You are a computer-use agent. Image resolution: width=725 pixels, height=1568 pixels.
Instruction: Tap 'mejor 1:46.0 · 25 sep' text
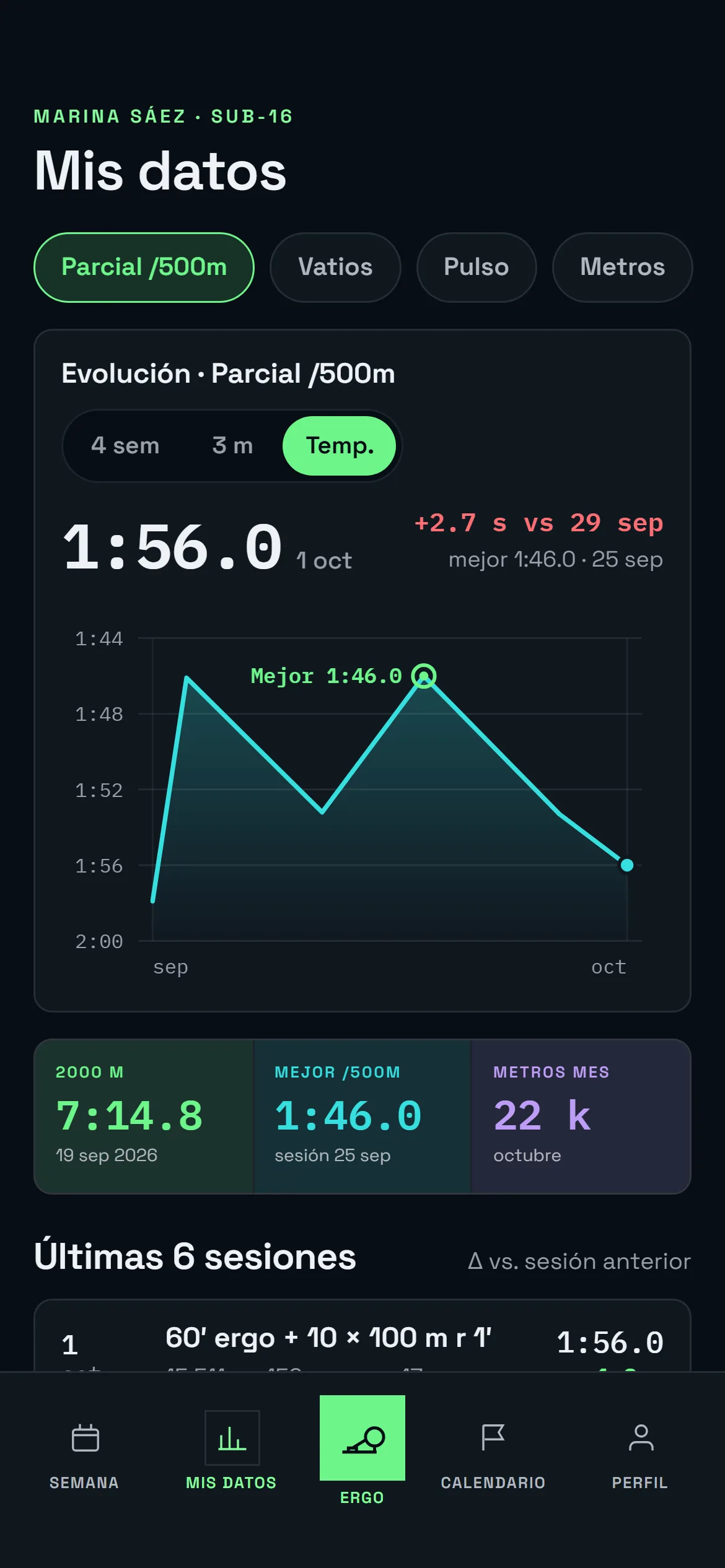coord(556,559)
